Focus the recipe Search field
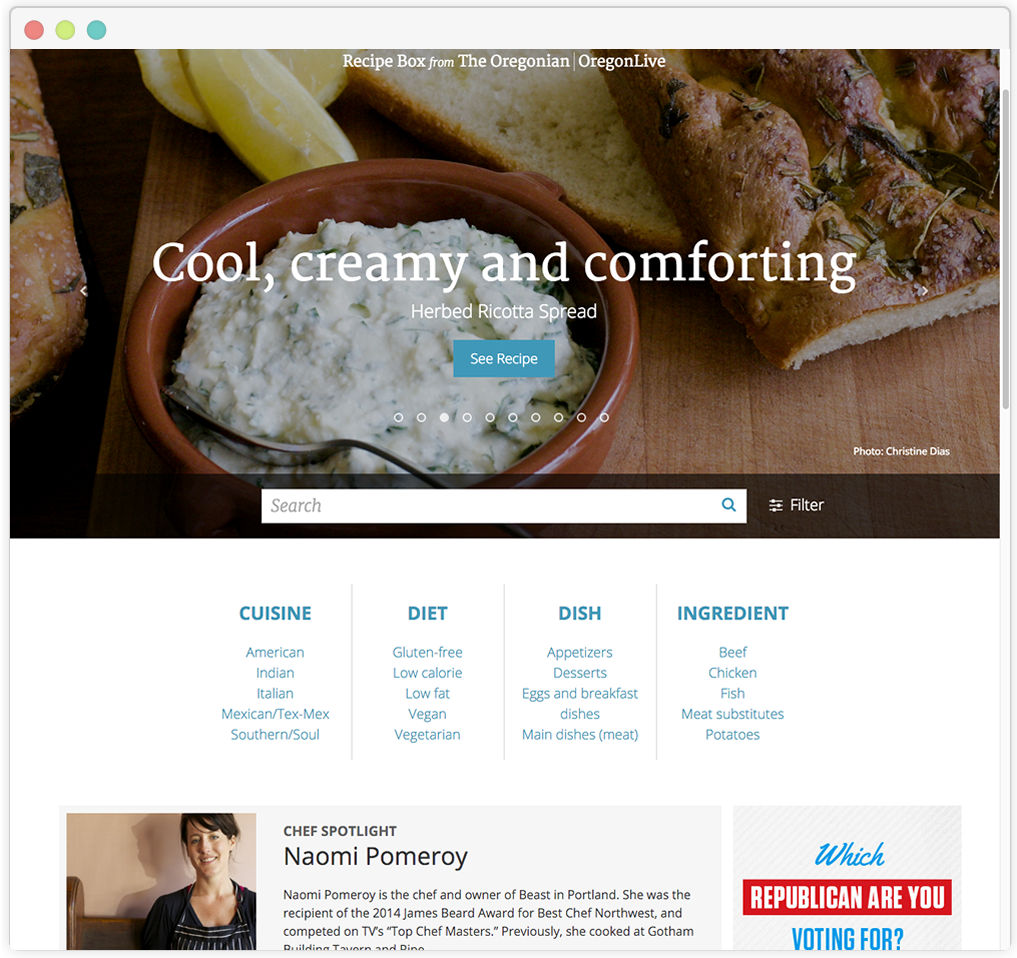Screen dimensions: 1017x958 pyautogui.click(x=503, y=505)
